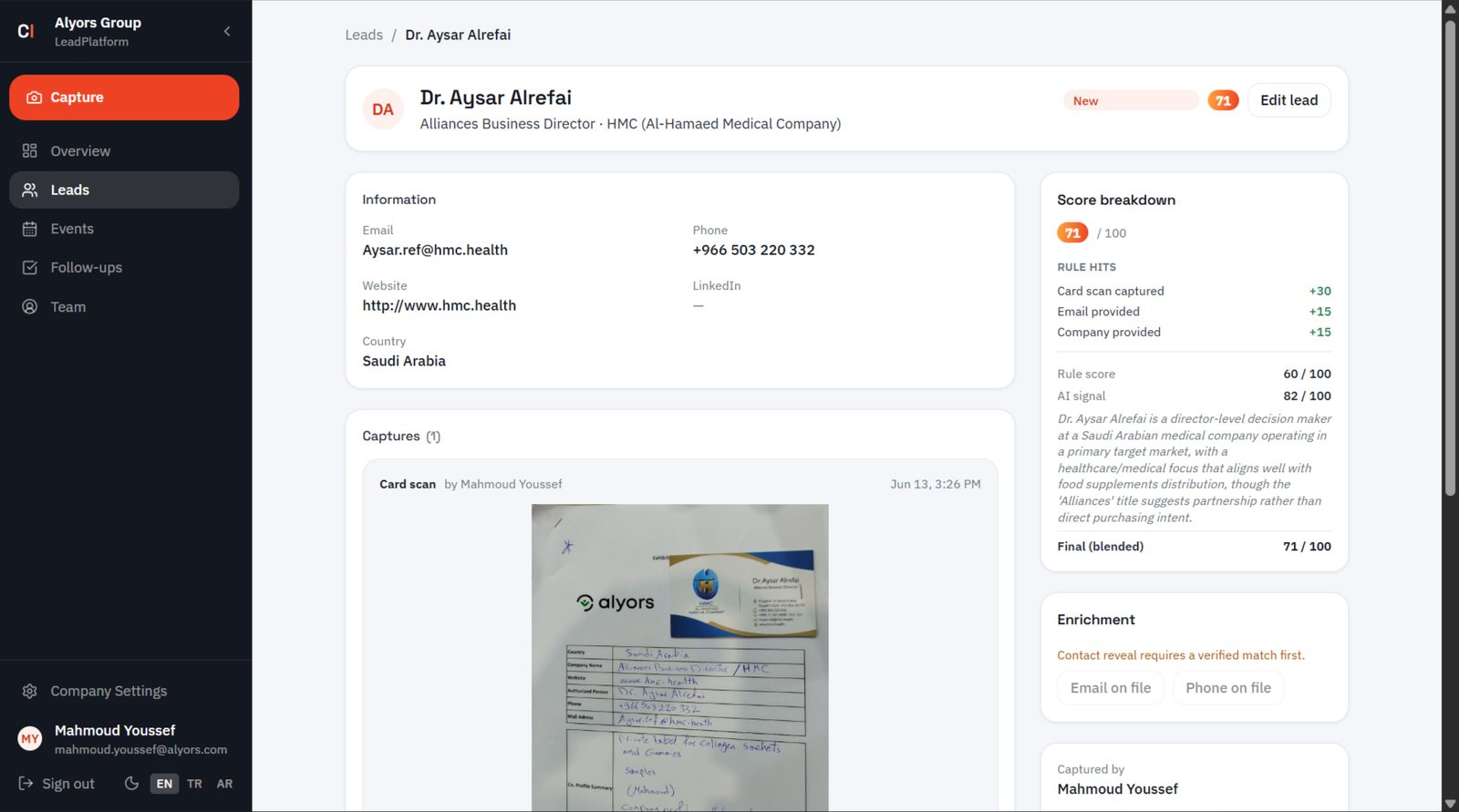Click the scrollbar down arrow
The image size is (1459, 812).
click(1450, 804)
